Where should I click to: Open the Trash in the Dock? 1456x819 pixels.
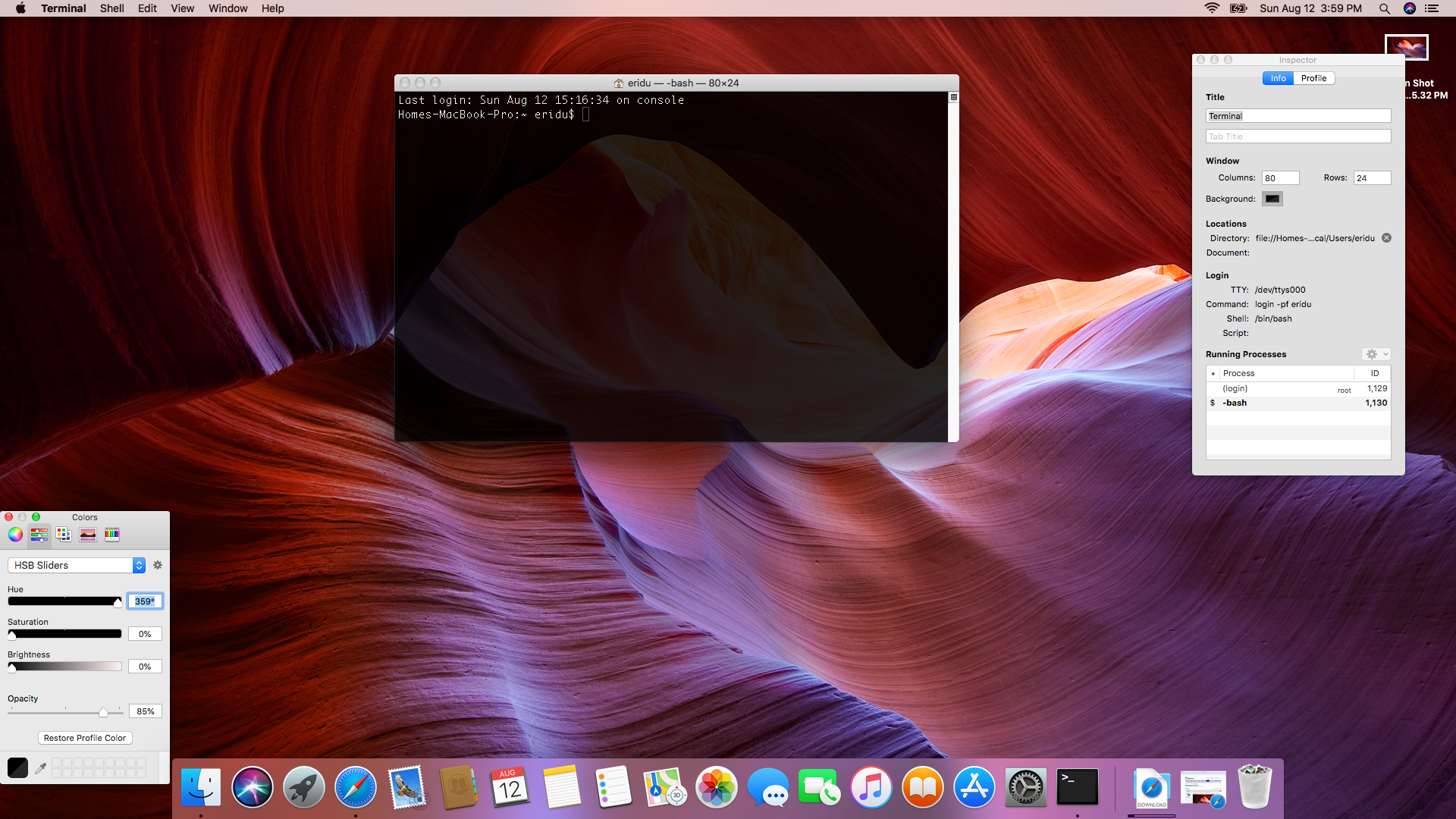coord(1255,787)
